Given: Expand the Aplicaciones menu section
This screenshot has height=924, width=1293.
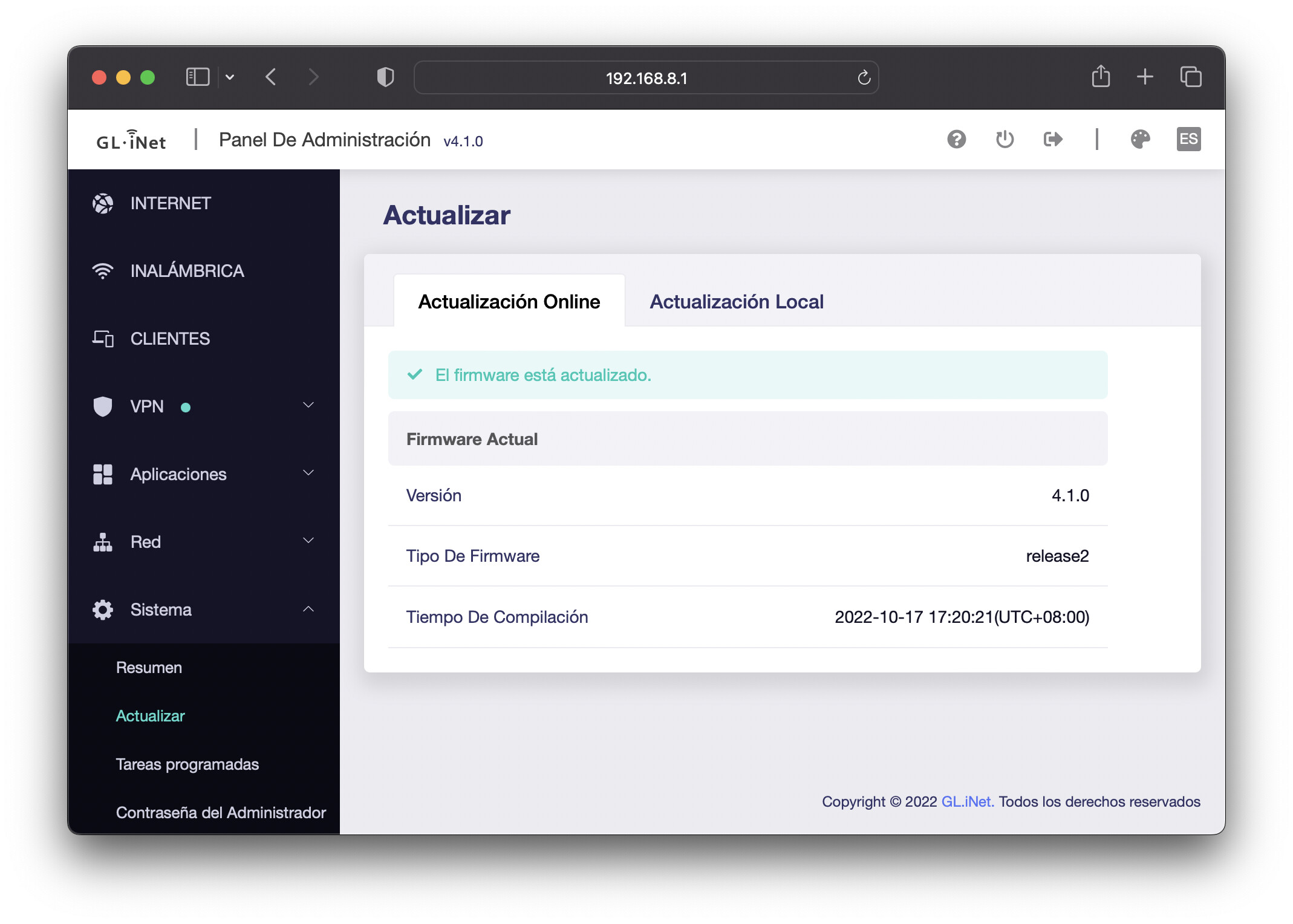Looking at the screenshot, I should [x=308, y=473].
